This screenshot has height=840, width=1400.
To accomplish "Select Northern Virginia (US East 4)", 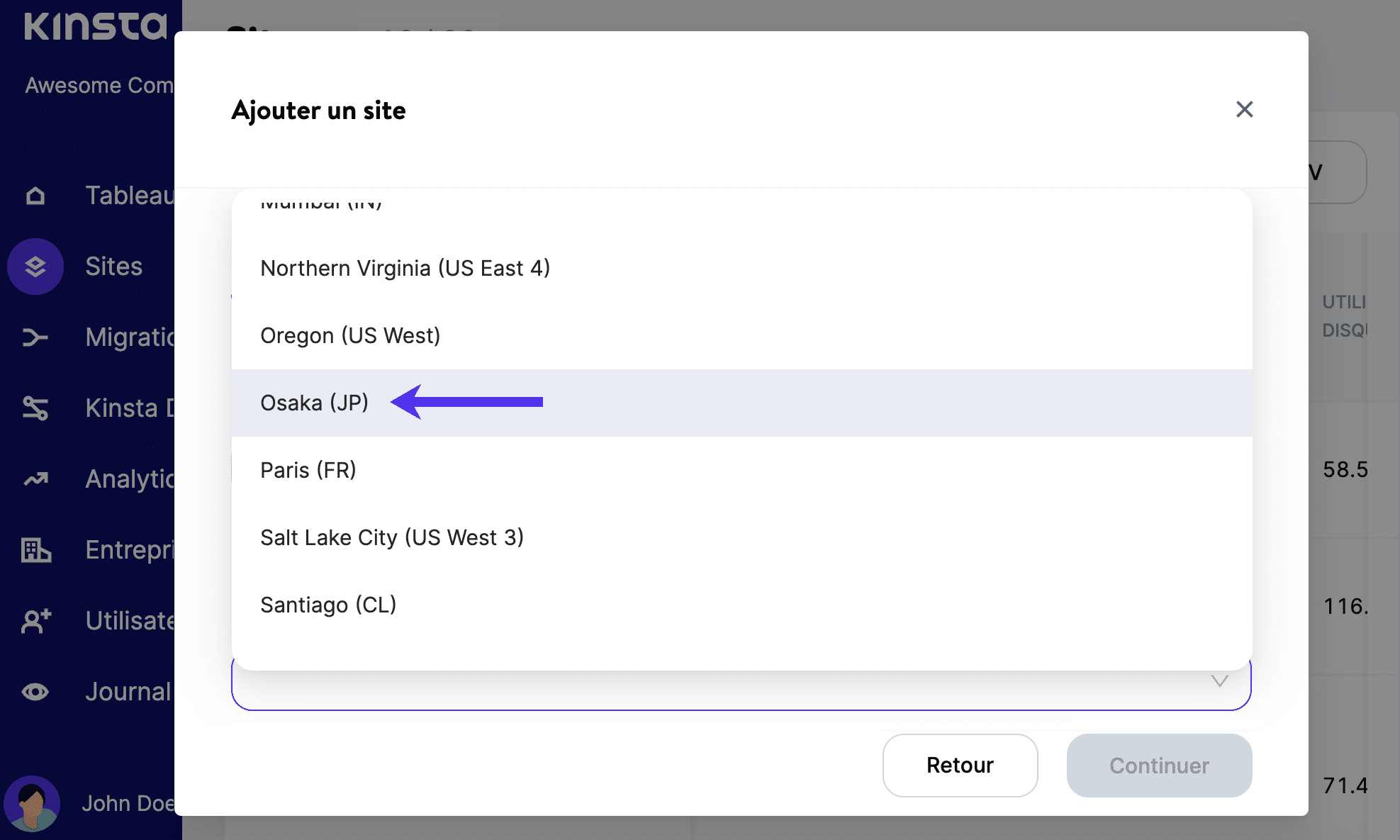I will click(x=405, y=268).
